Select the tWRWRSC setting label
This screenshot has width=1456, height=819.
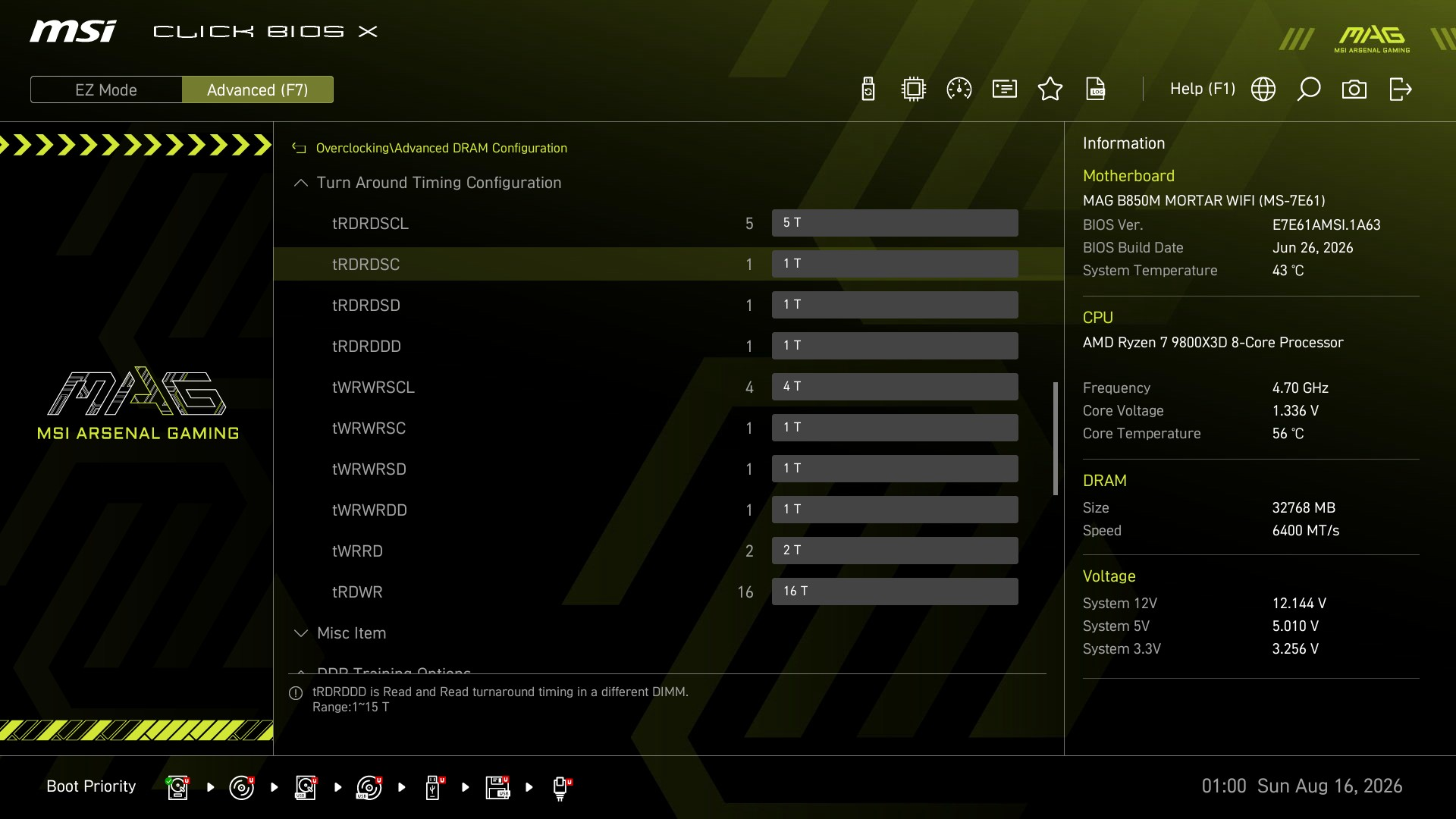click(369, 428)
